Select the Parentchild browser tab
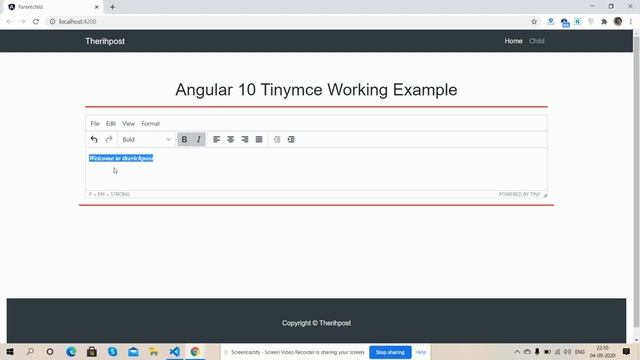The height and width of the screenshot is (360, 640). click(53, 7)
